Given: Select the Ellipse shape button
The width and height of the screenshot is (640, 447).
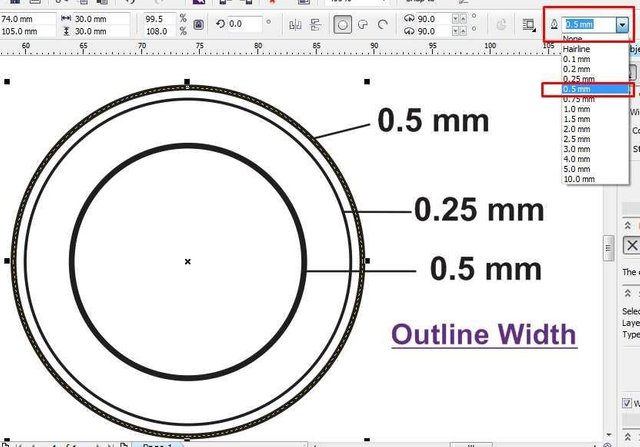Looking at the screenshot, I should (x=342, y=25).
